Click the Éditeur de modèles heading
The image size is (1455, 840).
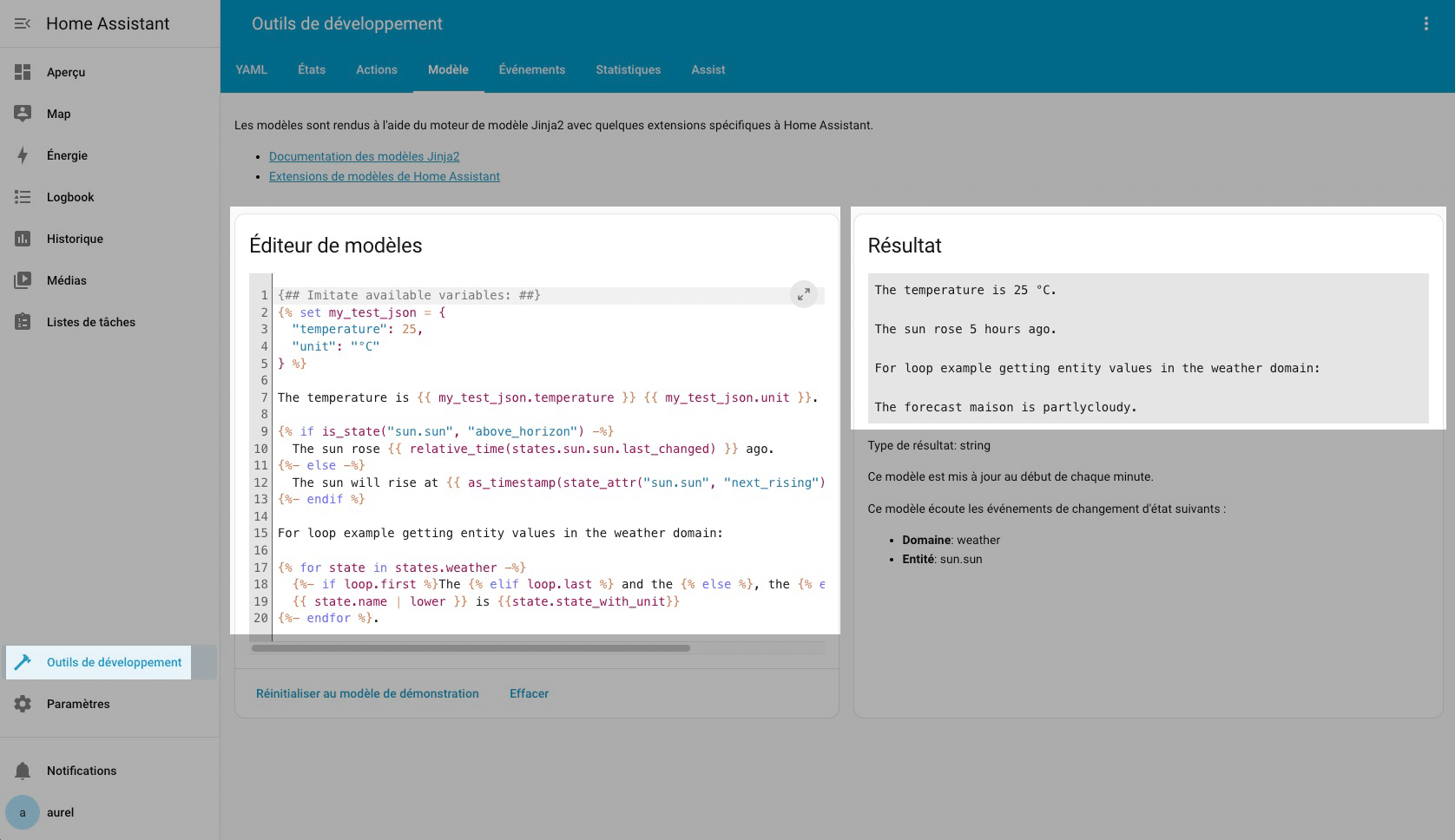point(335,246)
